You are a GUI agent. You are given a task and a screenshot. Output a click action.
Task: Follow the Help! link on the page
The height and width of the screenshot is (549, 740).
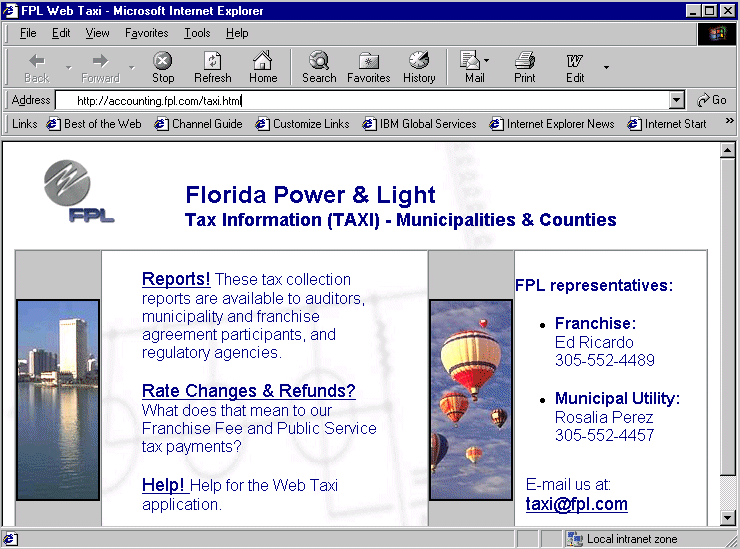(x=163, y=485)
